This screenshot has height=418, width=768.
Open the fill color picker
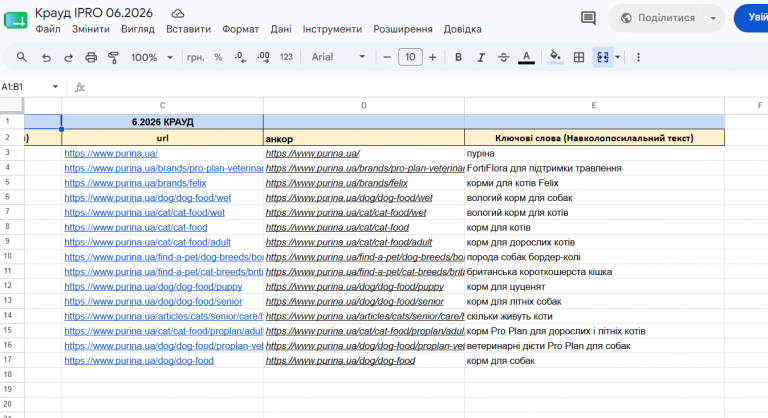point(555,57)
